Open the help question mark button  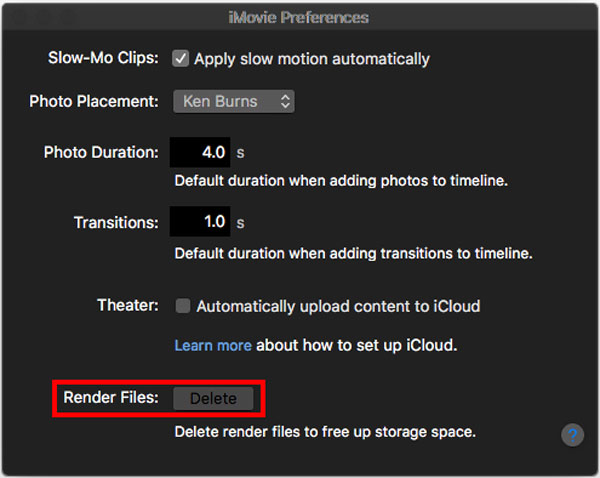tap(572, 435)
